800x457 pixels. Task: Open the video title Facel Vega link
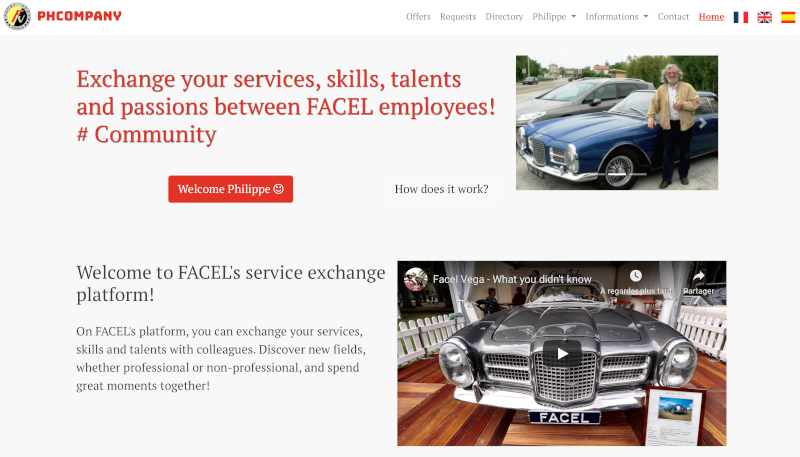(x=512, y=280)
